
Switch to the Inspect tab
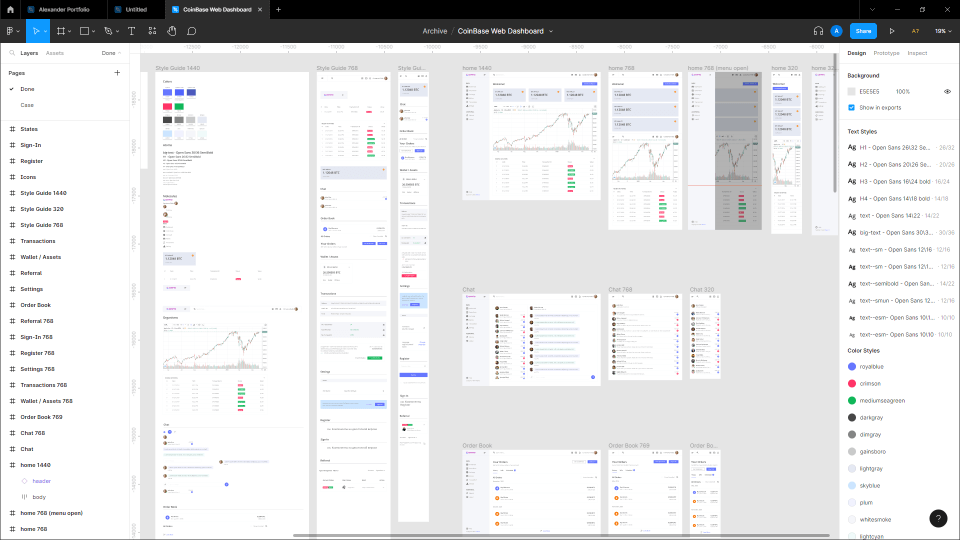pos(917,53)
